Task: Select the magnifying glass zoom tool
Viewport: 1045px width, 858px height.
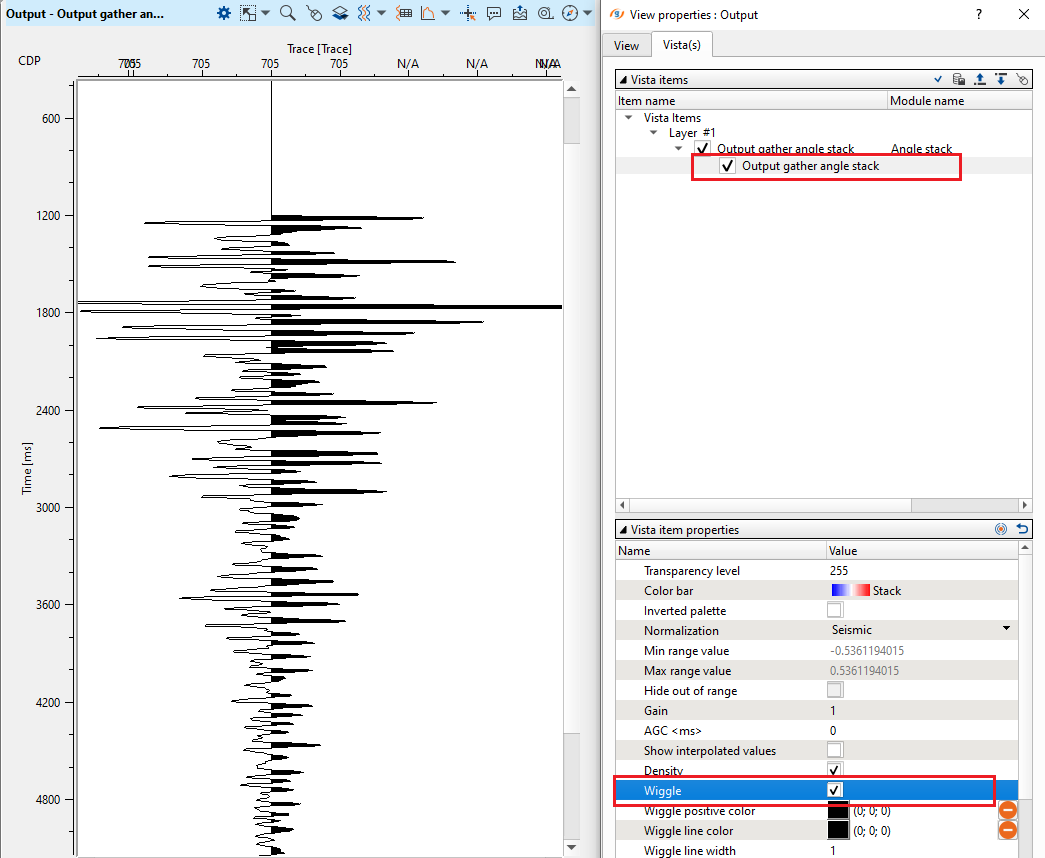Action: [287, 13]
